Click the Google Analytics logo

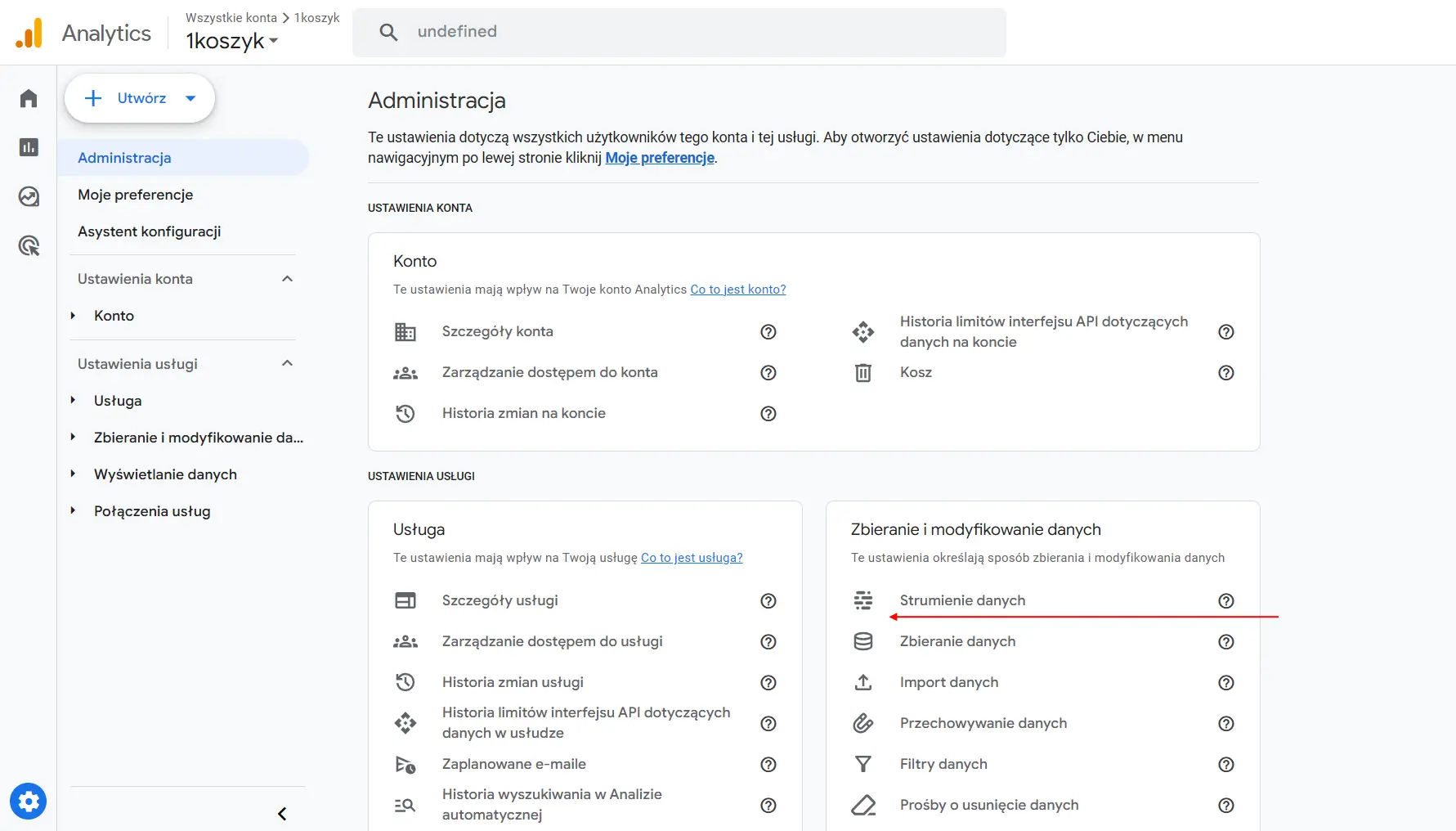coord(29,34)
